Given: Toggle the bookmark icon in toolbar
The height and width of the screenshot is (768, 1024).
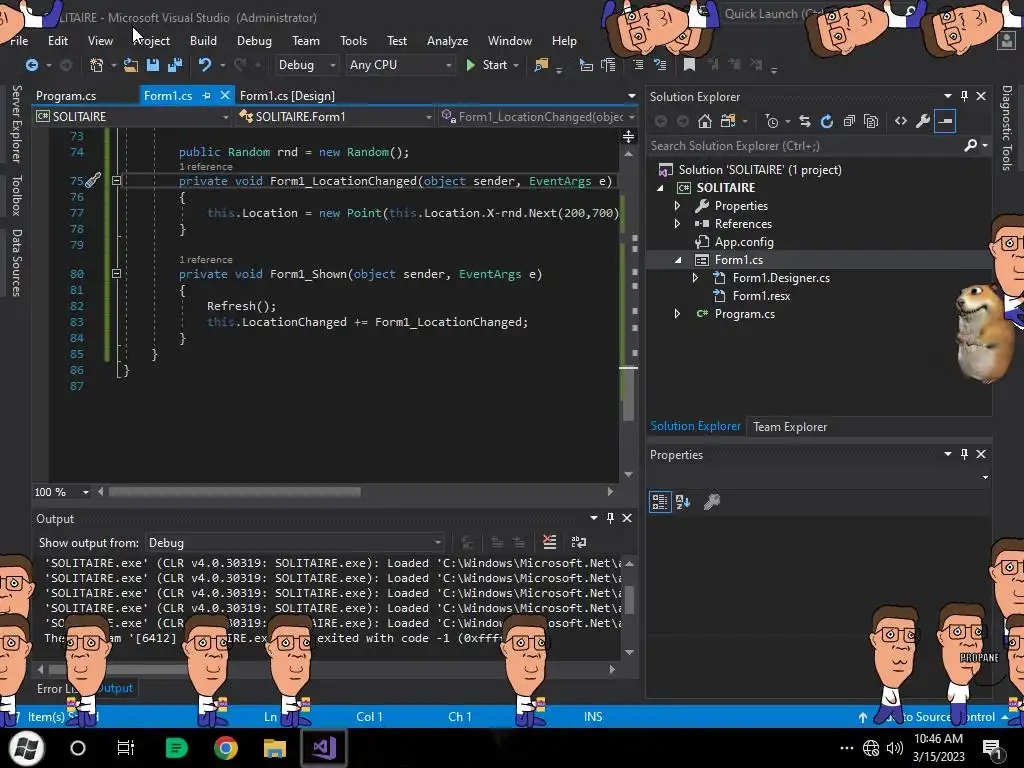Looking at the screenshot, I should point(689,64).
